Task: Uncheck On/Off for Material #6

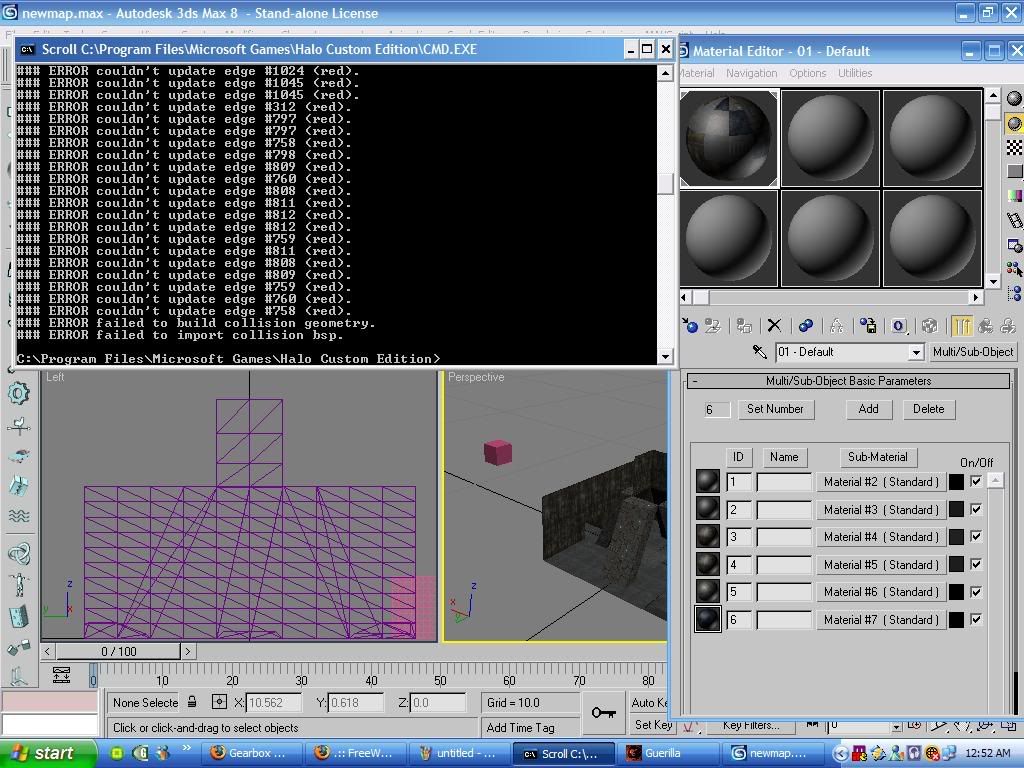Action: coord(976,592)
